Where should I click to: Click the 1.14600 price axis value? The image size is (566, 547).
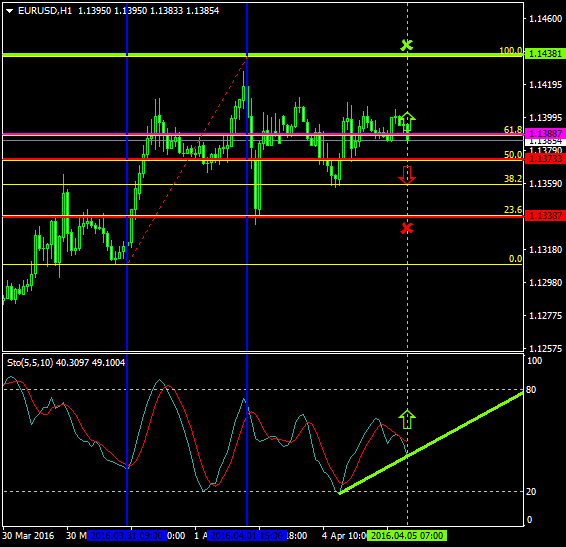545,19
